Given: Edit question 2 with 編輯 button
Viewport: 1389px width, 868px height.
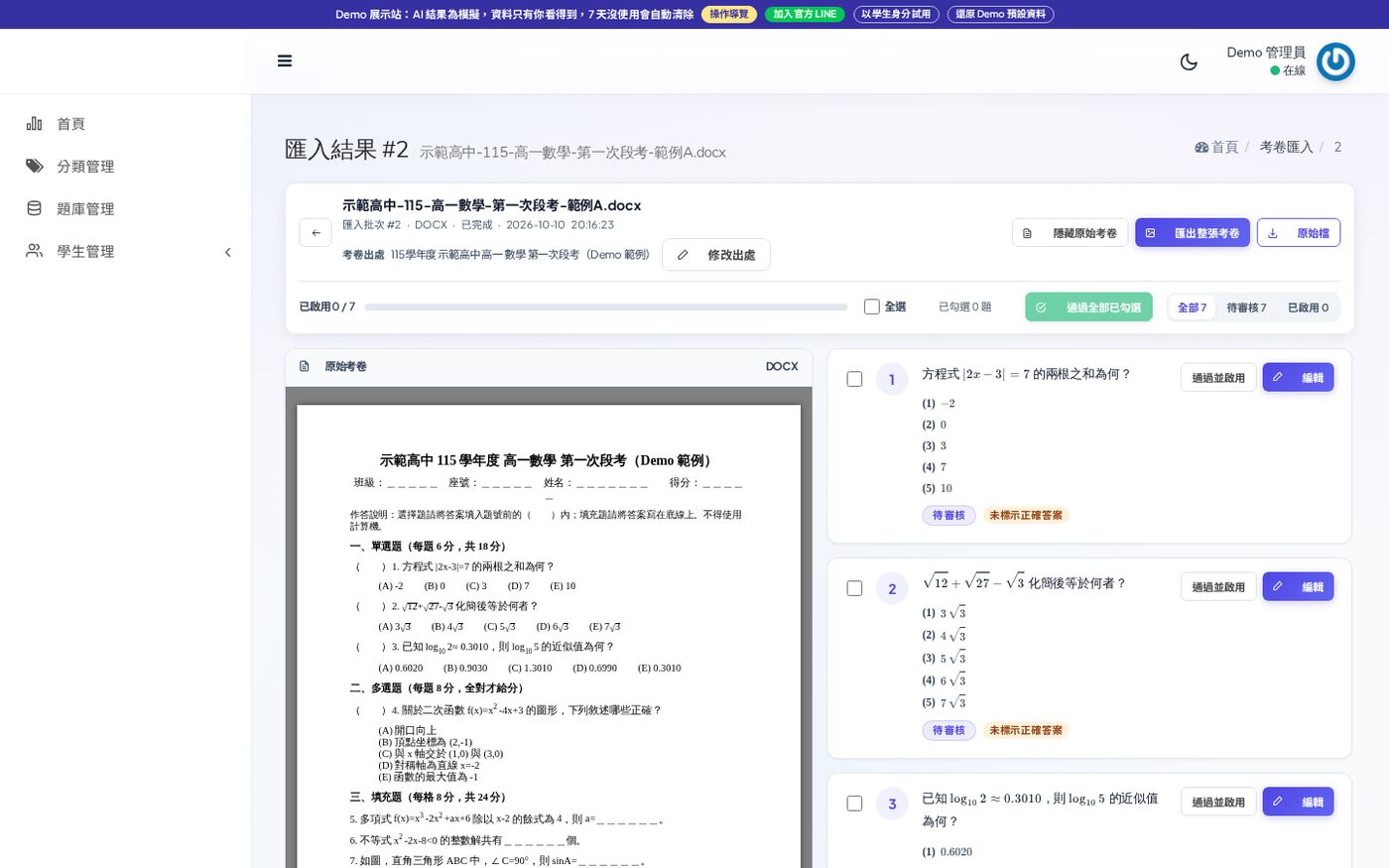Looking at the screenshot, I should point(1298,587).
